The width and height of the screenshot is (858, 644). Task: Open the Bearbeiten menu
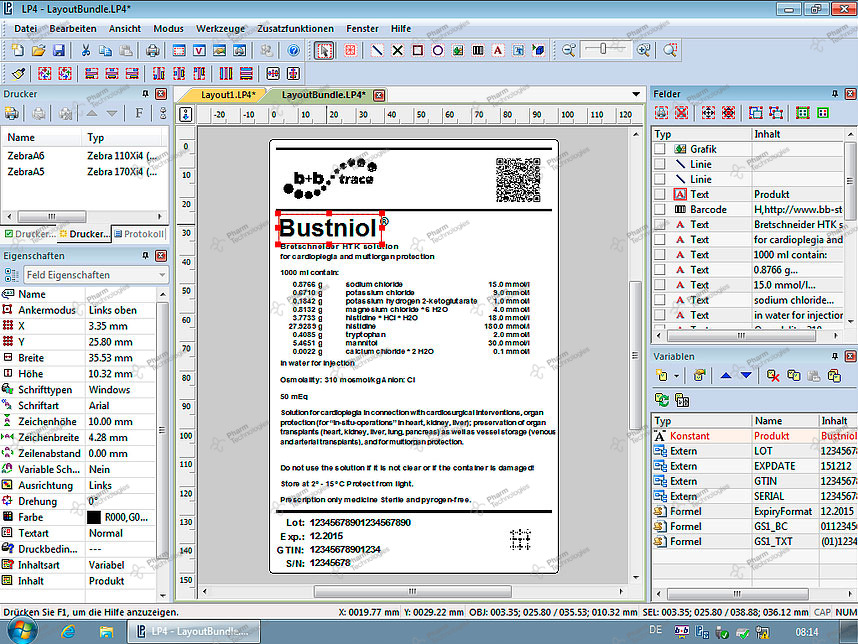click(73, 28)
